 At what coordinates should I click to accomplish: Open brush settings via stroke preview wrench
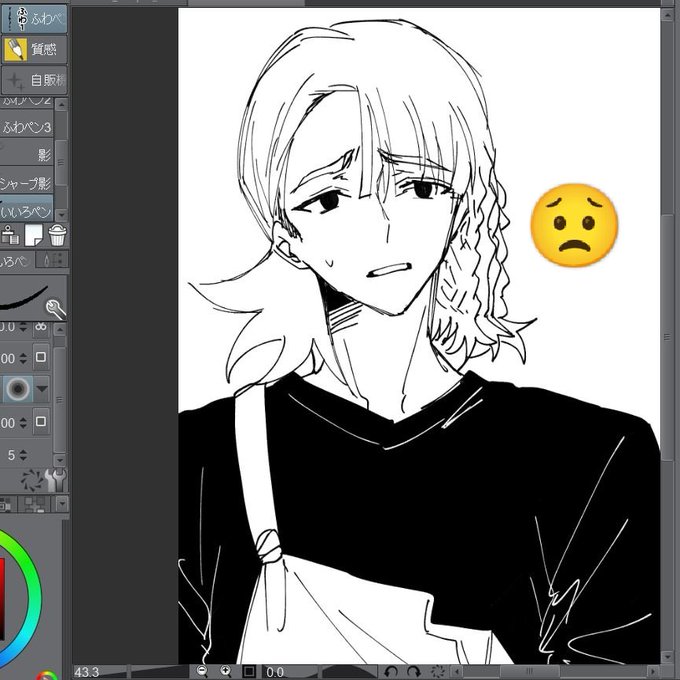56,308
